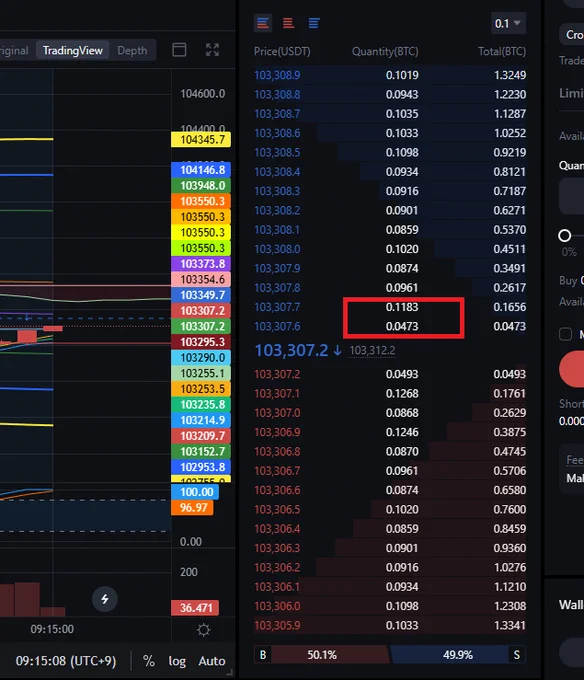
Task: Click the red 36.471 volume label
Action: click(195, 608)
